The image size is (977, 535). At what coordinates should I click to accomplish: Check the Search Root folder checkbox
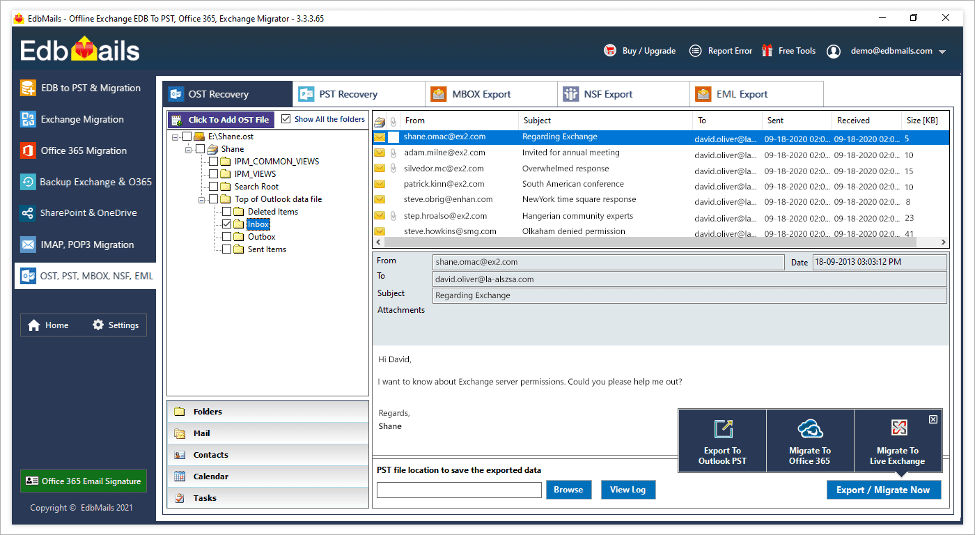point(213,186)
